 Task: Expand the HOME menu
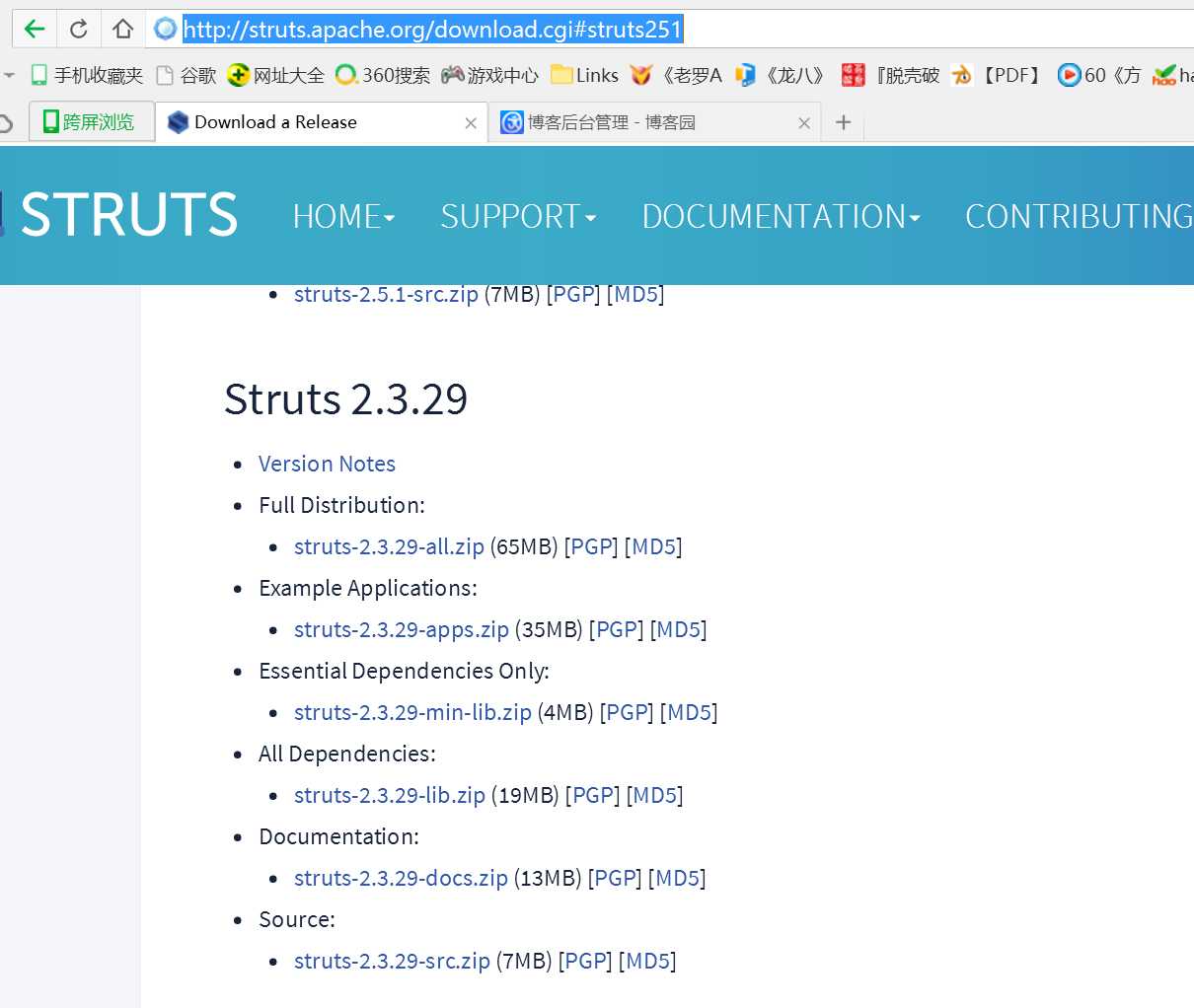pyautogui.click(x=343, y=216)
